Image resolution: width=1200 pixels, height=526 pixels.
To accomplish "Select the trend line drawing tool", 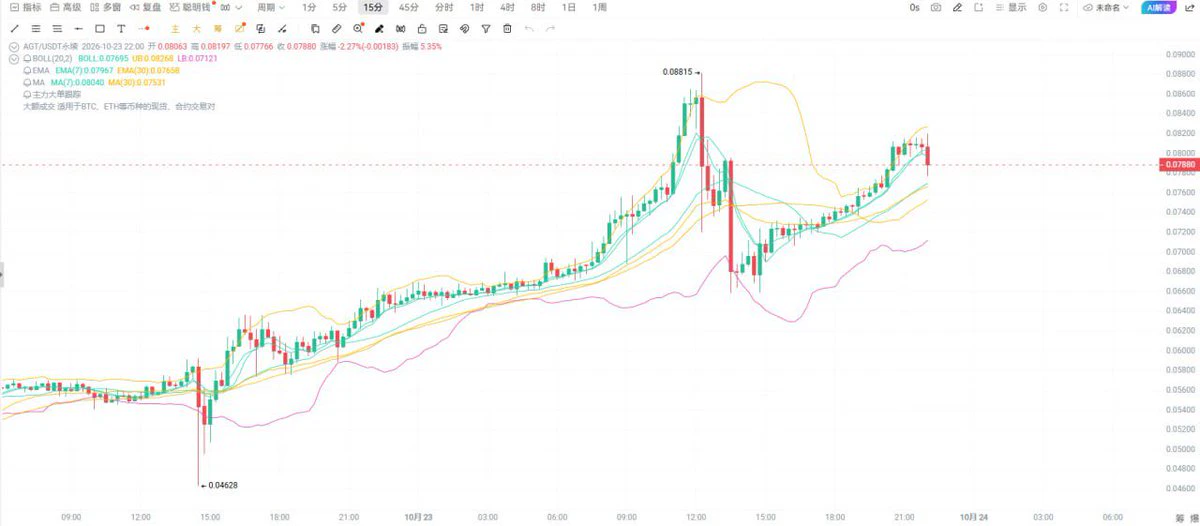I will pos(14,28).
